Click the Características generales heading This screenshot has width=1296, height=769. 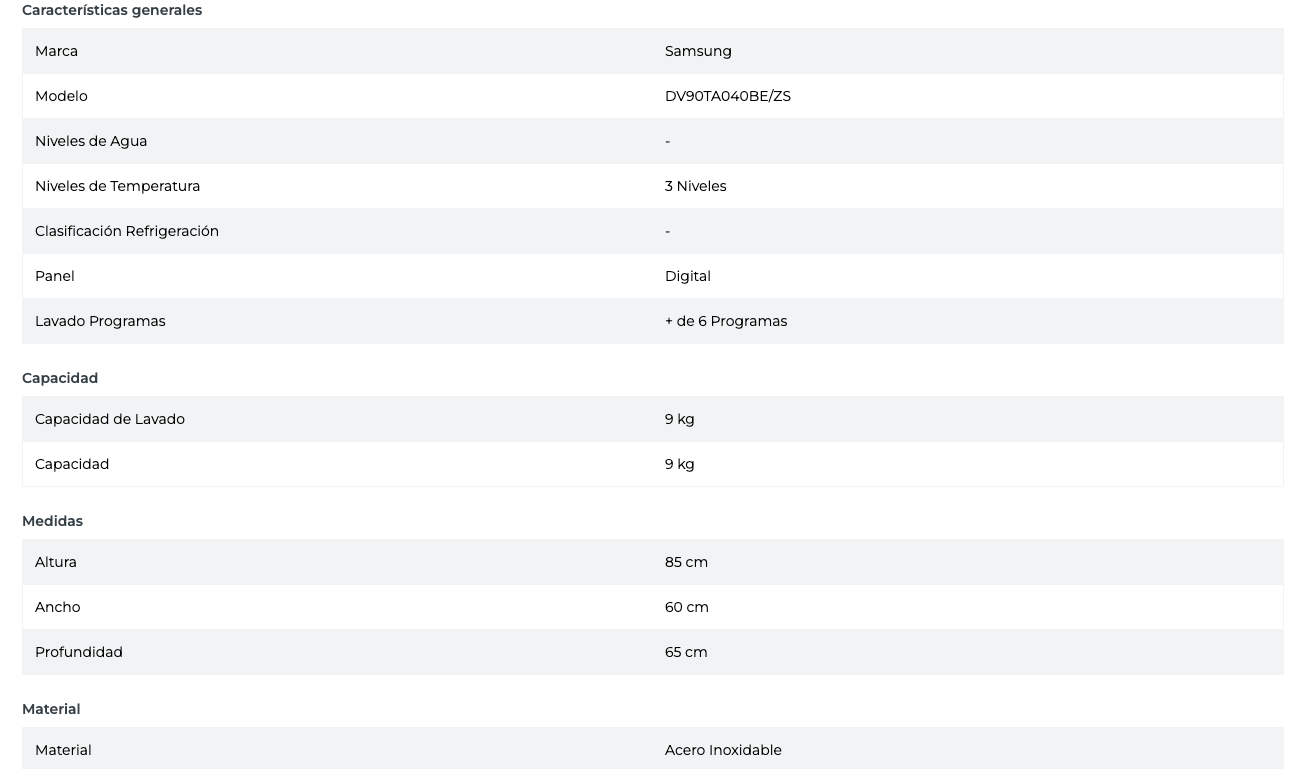tap(112, 10)
